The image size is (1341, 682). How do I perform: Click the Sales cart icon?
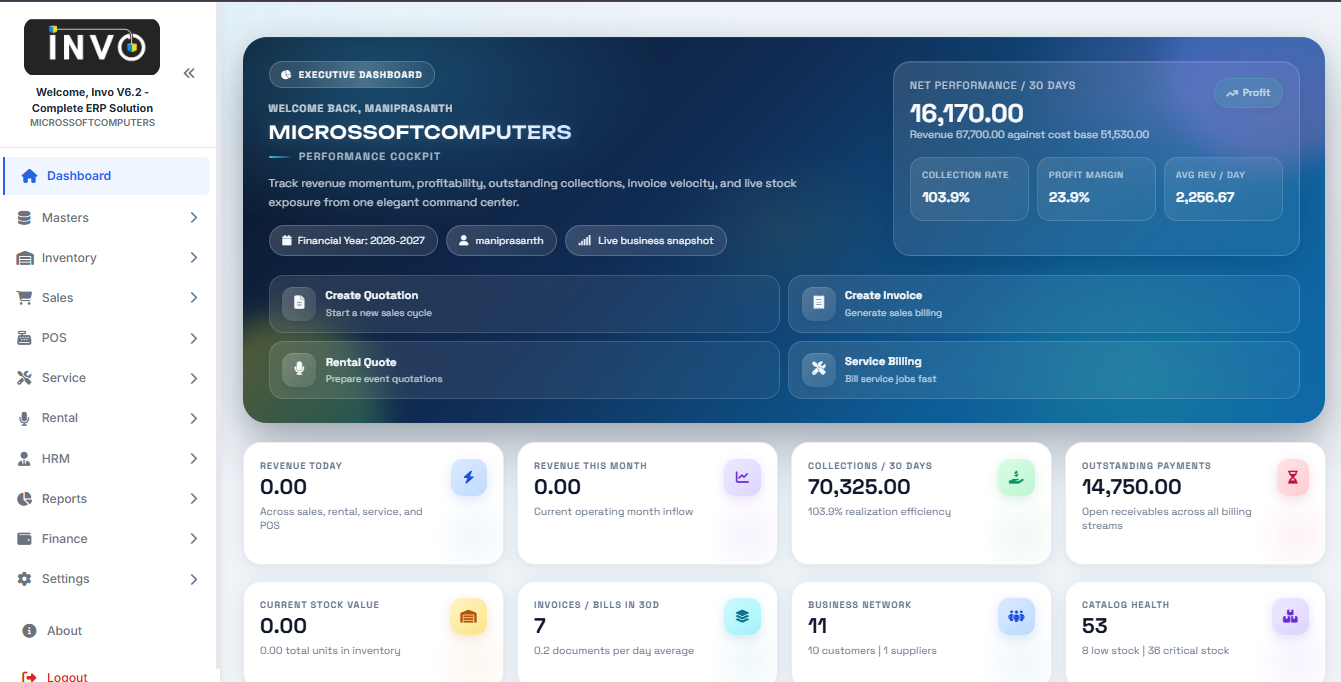pyautogui.click(x=24, y=298)
